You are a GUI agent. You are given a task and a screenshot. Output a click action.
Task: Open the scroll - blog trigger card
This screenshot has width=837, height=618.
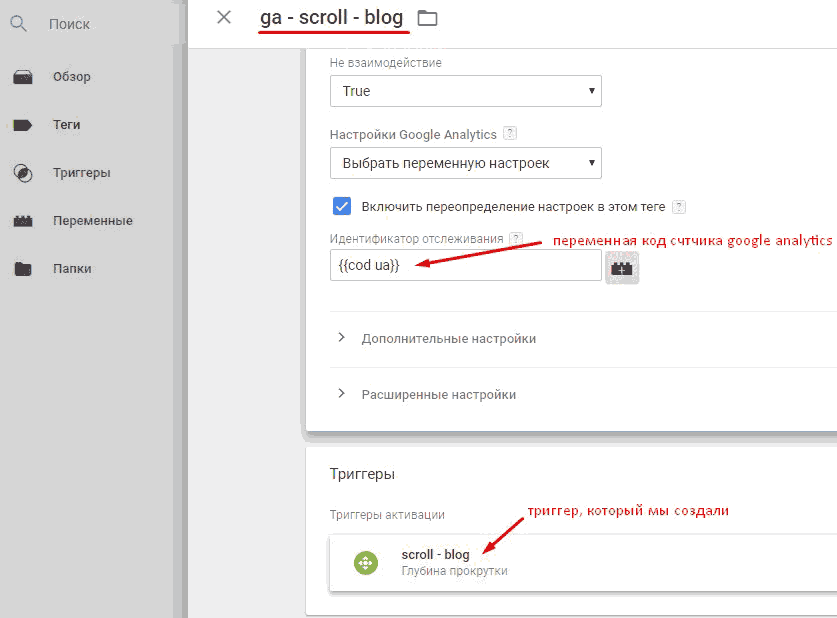coord(583,562)
